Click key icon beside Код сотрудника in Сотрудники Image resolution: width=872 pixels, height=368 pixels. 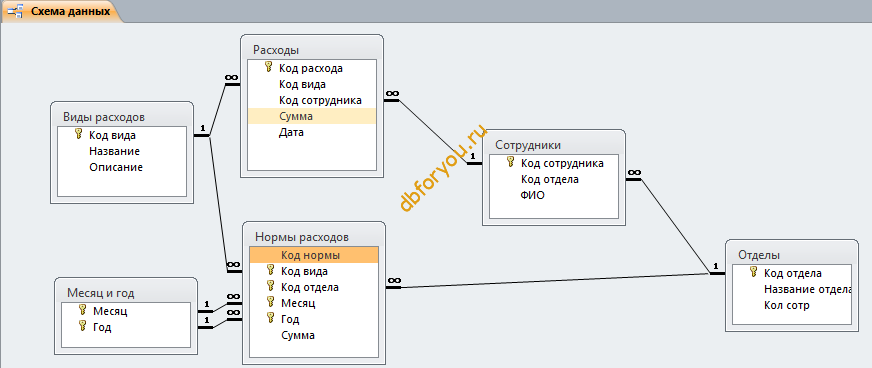tap(511, 163)
